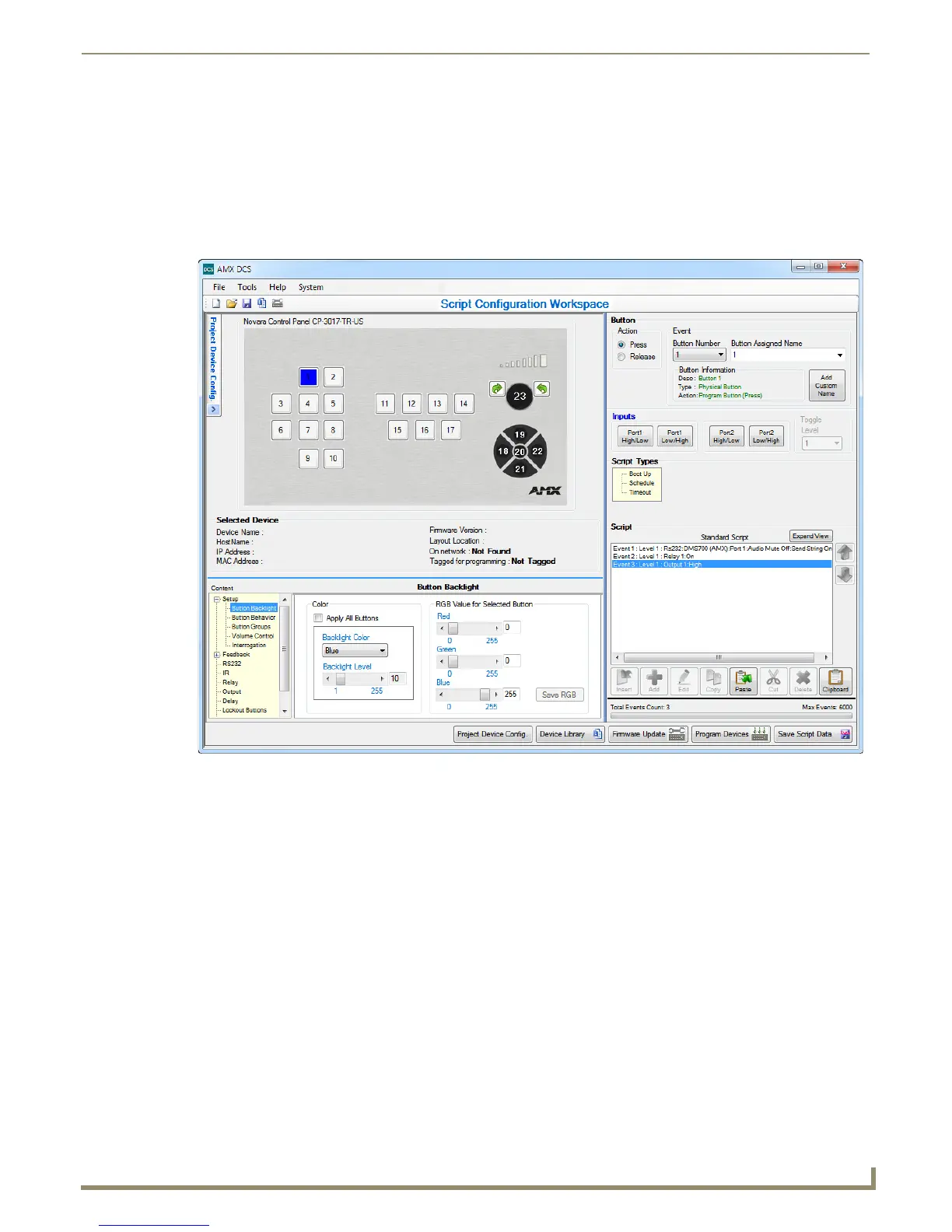Click the Save Script Data button

tap(814, 734)
